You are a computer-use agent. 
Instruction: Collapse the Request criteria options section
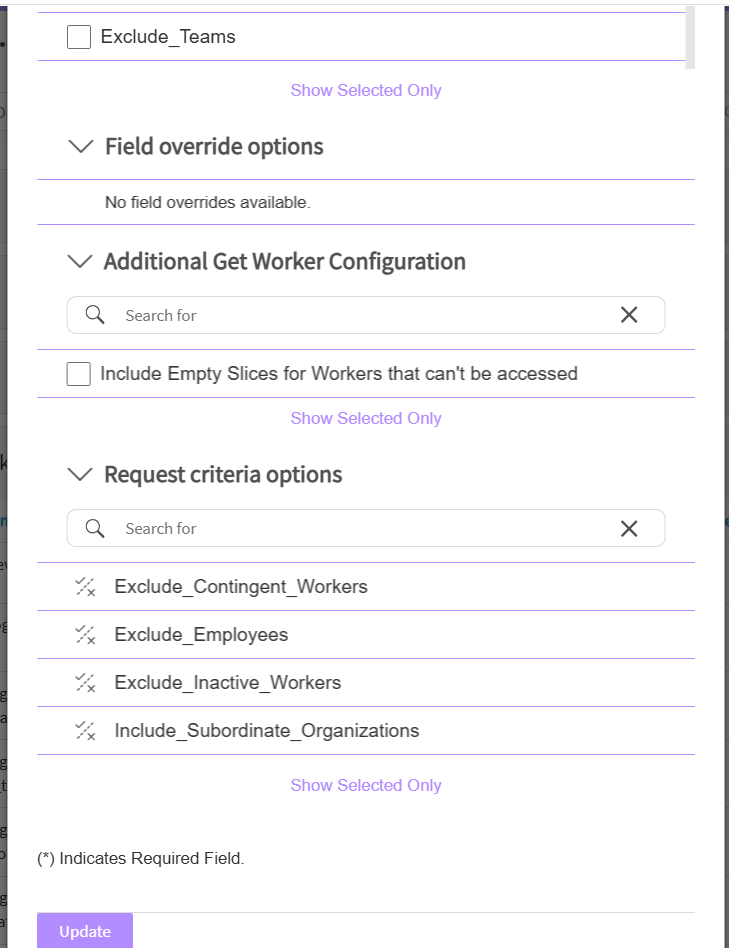79,475
